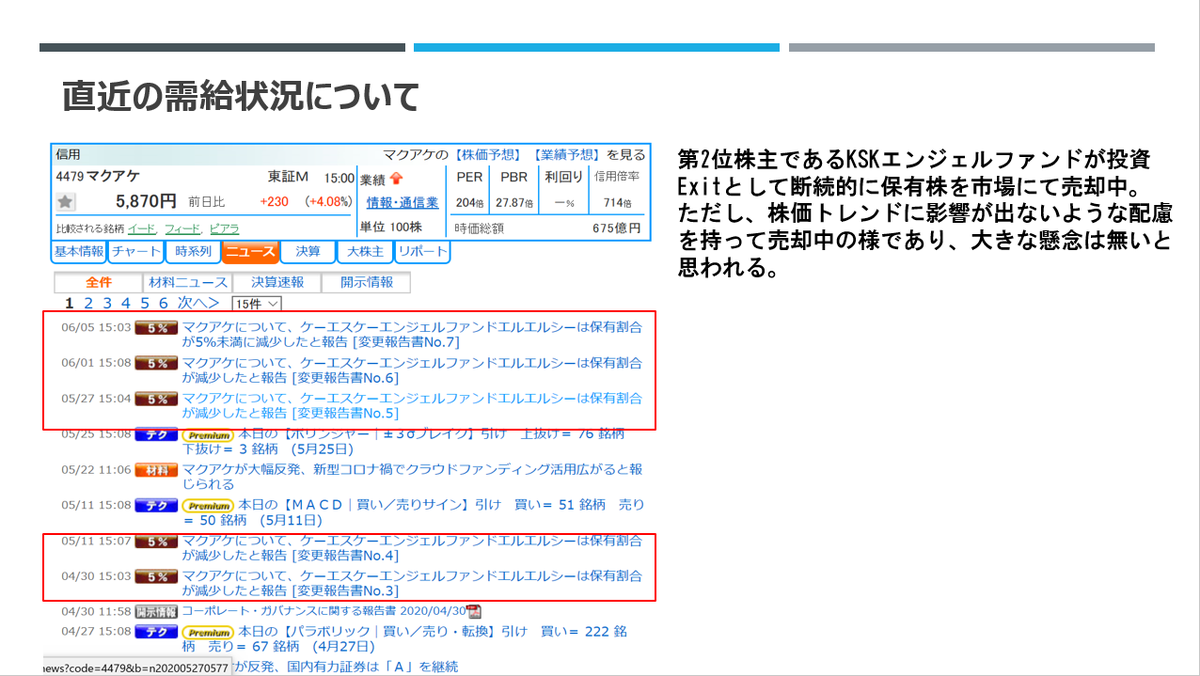
Task: Click the 5% badge on the 06/05 15:03 news row
Action: (x=156, y=327)
